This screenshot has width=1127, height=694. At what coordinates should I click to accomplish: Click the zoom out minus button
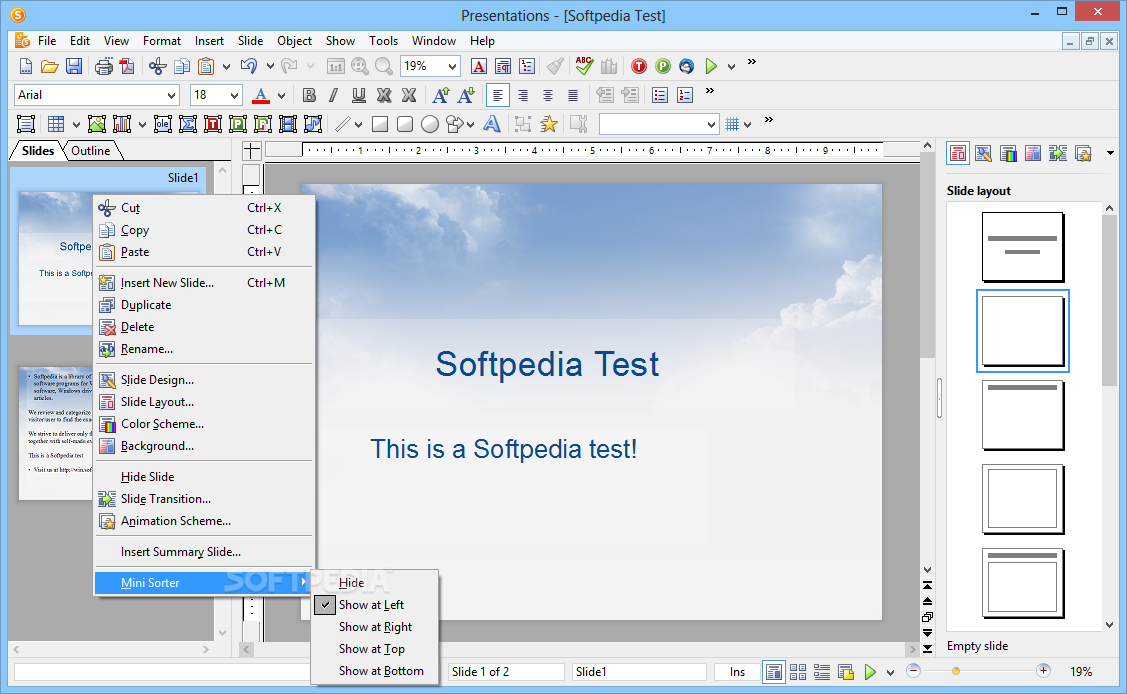(914, 671)
